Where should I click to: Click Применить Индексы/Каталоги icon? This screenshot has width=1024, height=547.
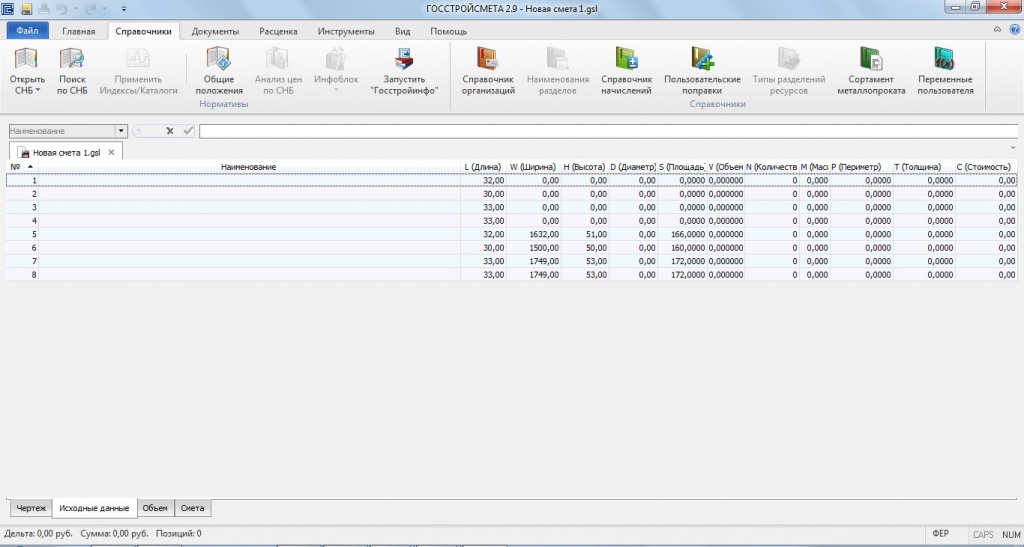138,59
